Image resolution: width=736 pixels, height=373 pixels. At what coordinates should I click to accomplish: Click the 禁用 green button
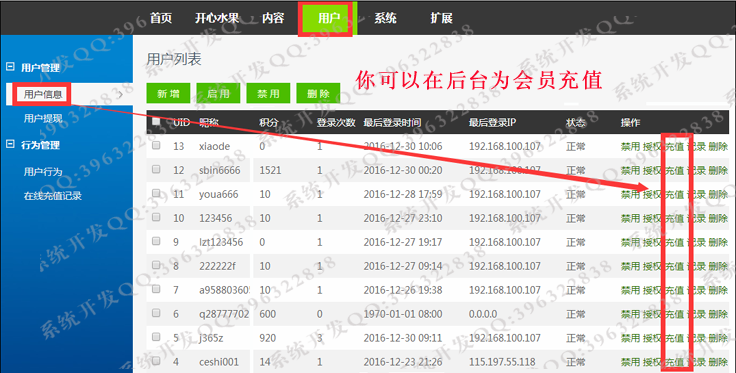[268, 93]
